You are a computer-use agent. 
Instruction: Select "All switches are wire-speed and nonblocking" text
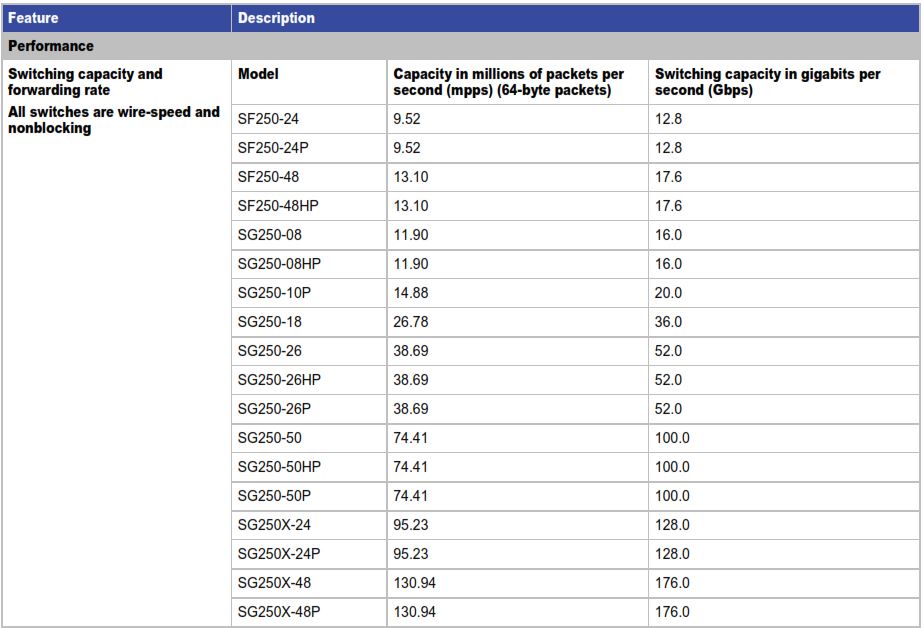pos(114,120)
